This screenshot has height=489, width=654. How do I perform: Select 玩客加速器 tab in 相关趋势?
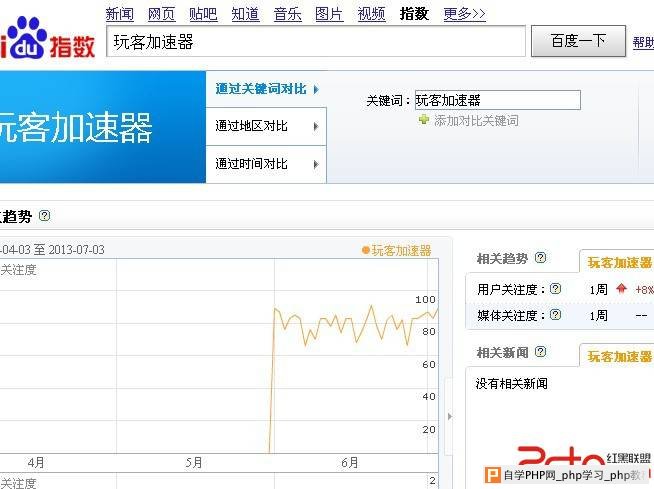619,262
